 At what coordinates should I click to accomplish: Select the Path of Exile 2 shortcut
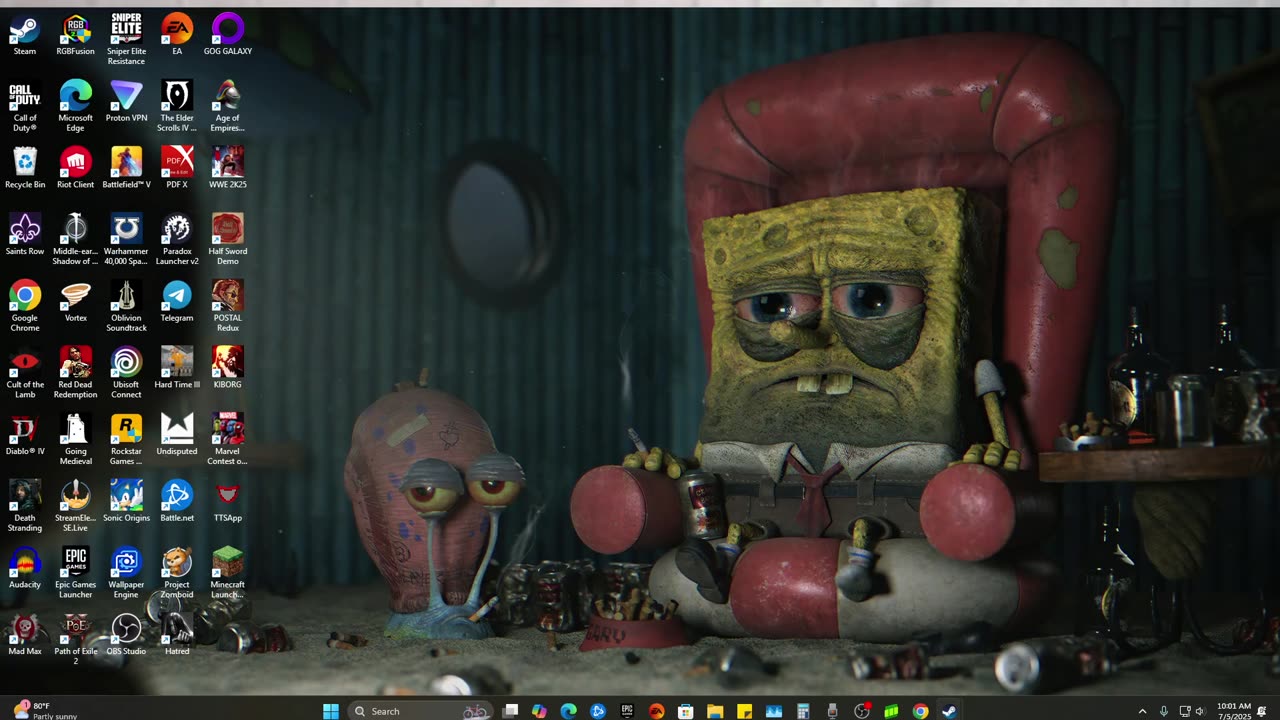click(75, 640)
